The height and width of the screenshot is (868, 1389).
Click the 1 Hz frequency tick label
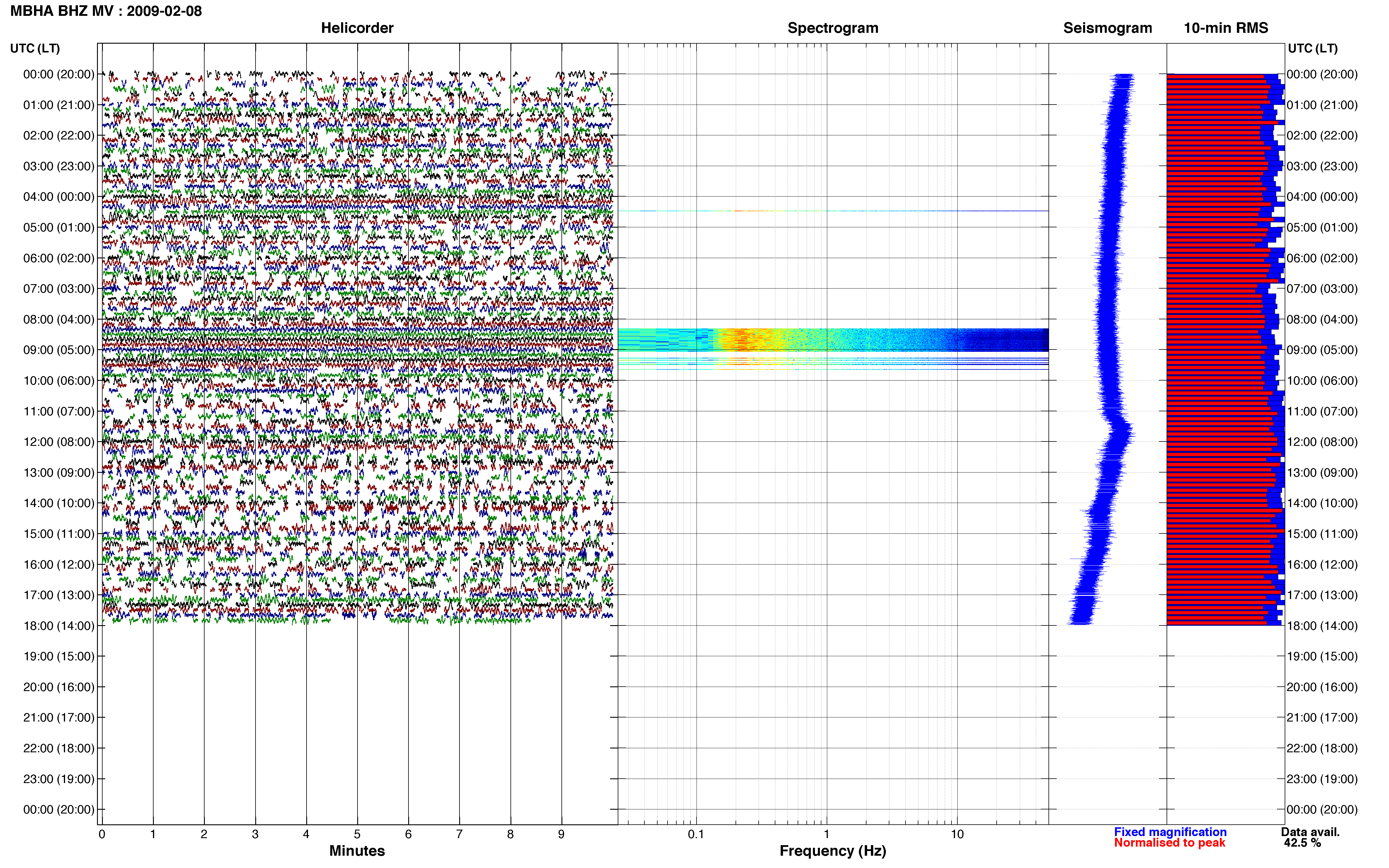click(x=827, y=835)
